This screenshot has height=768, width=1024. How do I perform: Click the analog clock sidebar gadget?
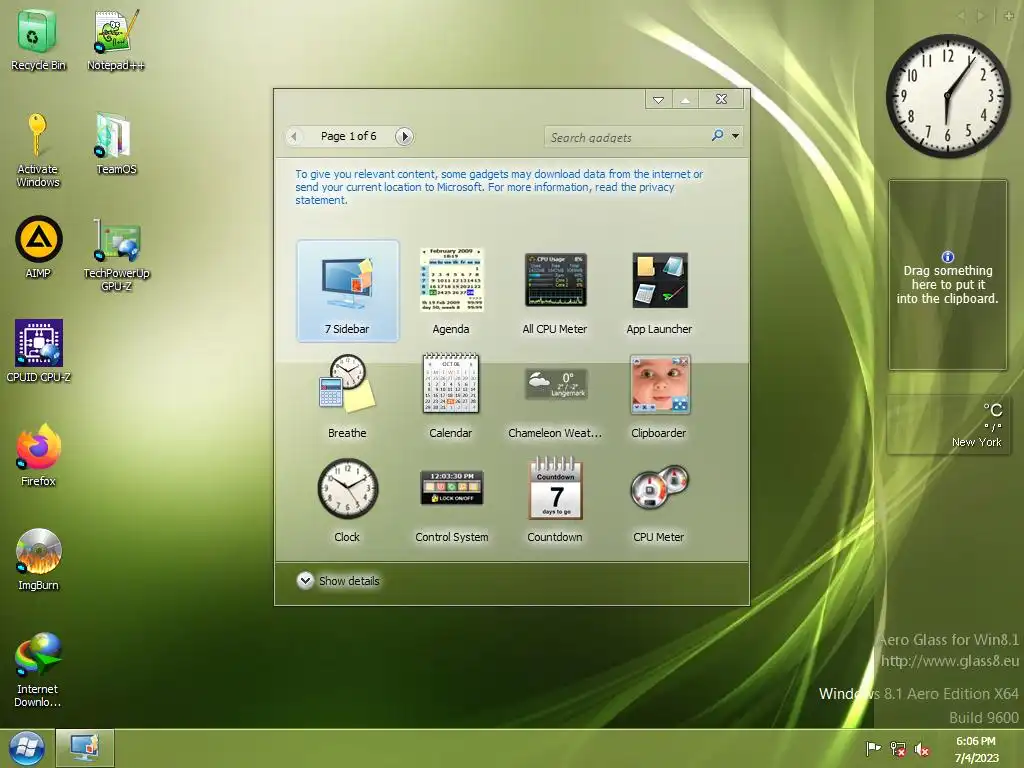[948, 96]
